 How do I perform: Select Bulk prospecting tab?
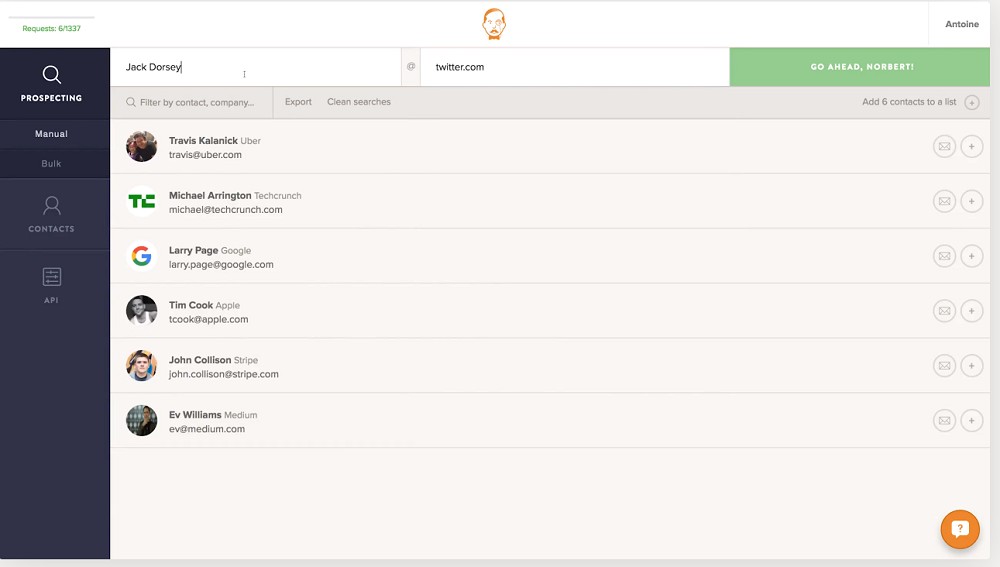(52, 164)
